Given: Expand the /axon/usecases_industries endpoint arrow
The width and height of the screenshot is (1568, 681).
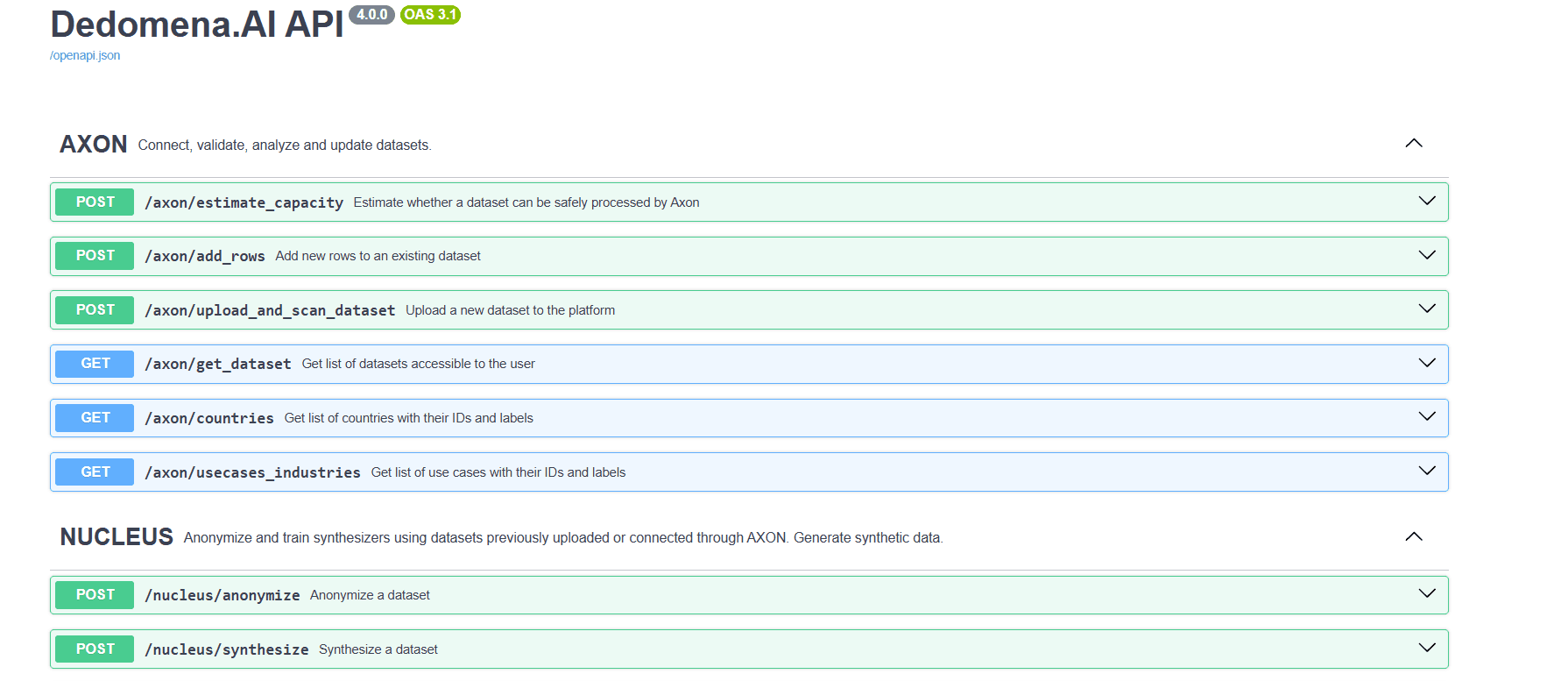Looking at the screenshot, I should (x=1427, y=472).
